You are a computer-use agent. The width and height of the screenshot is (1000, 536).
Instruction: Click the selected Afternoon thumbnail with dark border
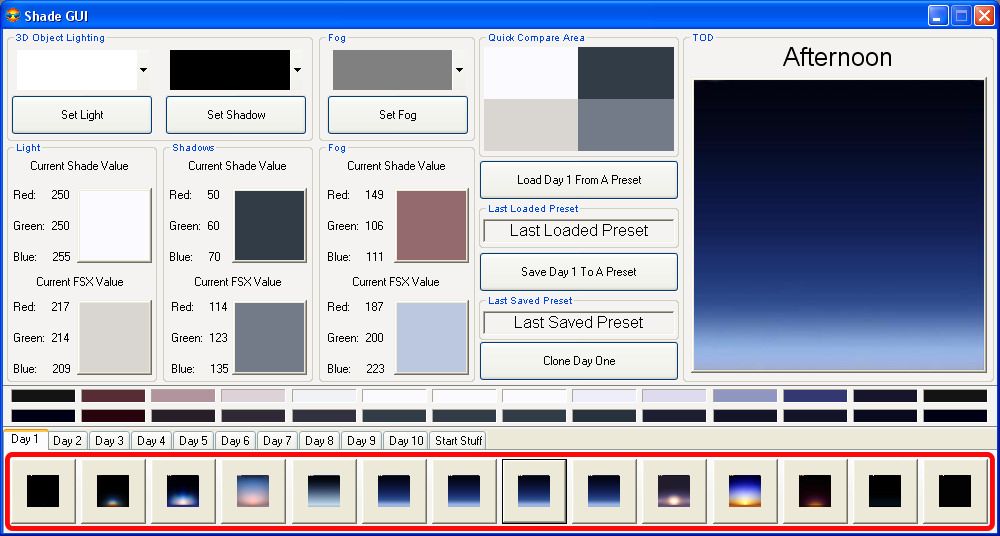coord(534,491)
